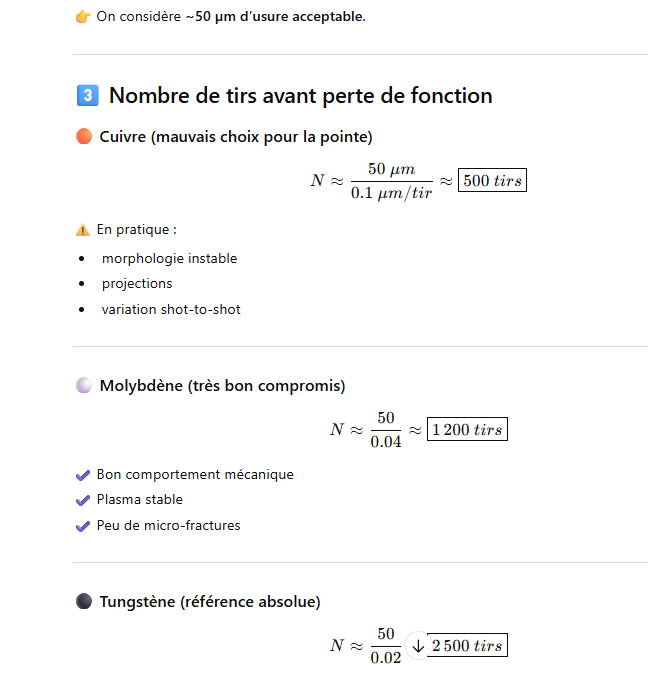The height and width of the screenshot is (680, 648).
Task: Click the boxed 500 tirs result
Action: click(x=492, y=181)
